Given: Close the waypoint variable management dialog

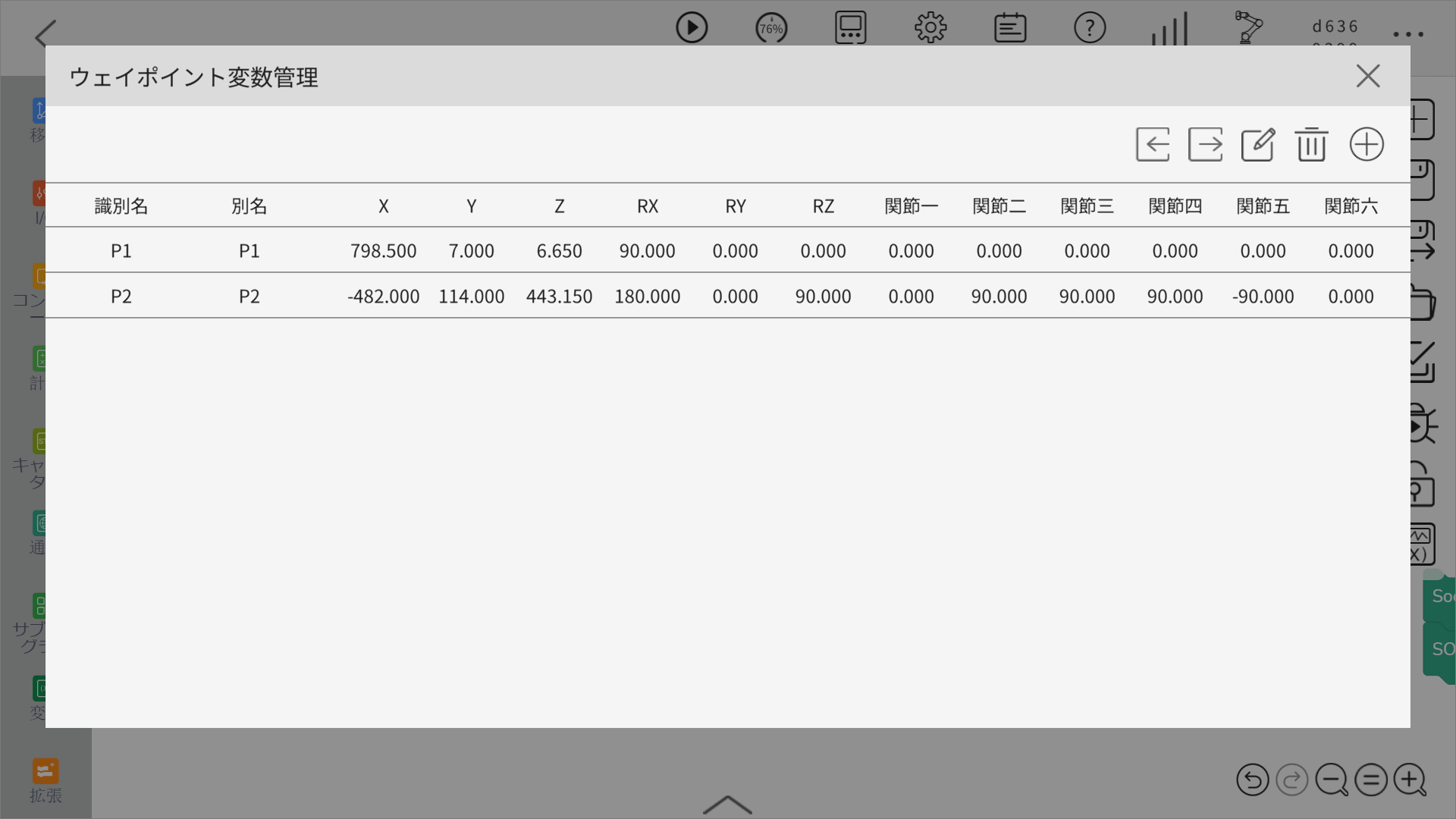Looking at the screenshot, I should click(1368, 76).
